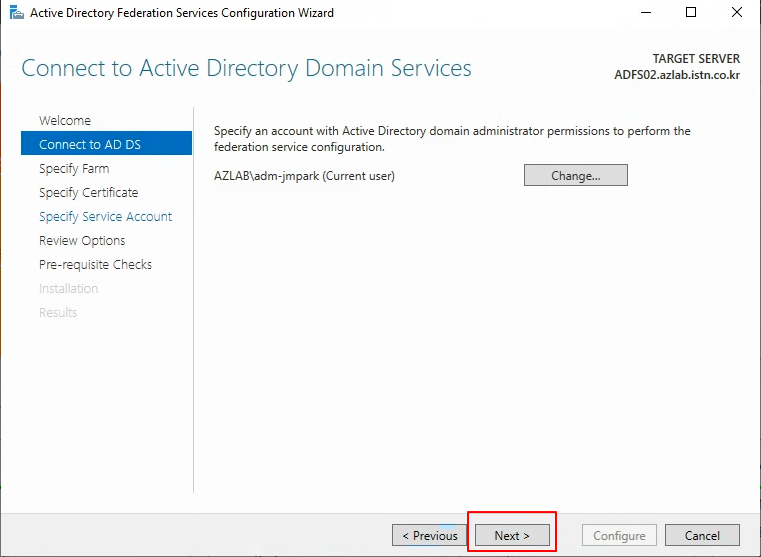
Task: Jump to Specify Service Account step
Action: pyautogui.click(x=105, y=216)
